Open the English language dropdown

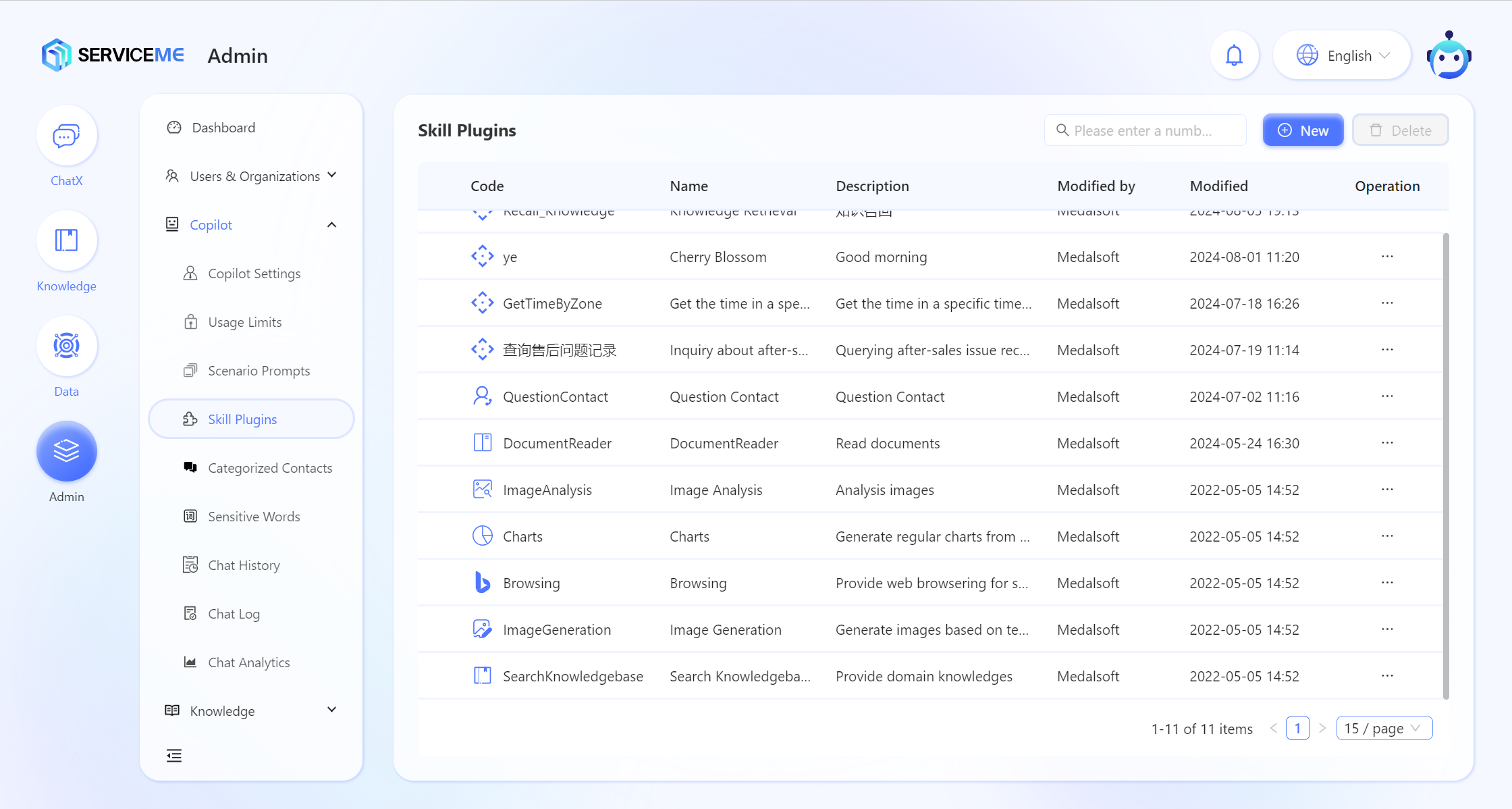click(x=1342, y=55)
